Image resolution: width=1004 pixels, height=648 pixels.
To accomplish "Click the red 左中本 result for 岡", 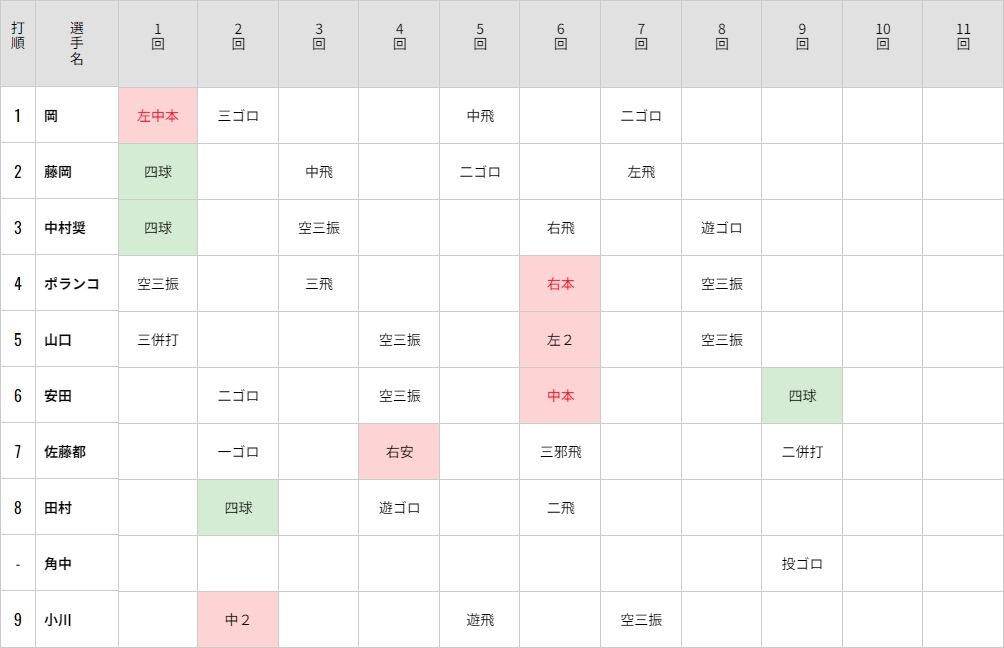I will (x=158, y=116).
